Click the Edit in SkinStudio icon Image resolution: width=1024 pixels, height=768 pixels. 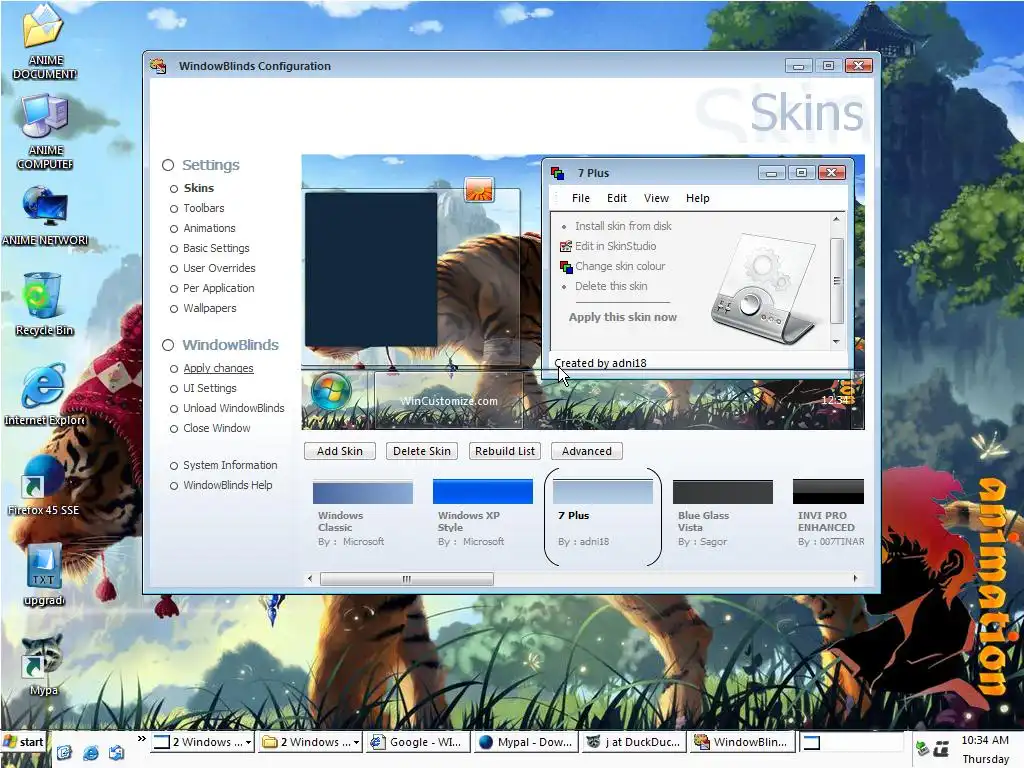pos(566,246)
